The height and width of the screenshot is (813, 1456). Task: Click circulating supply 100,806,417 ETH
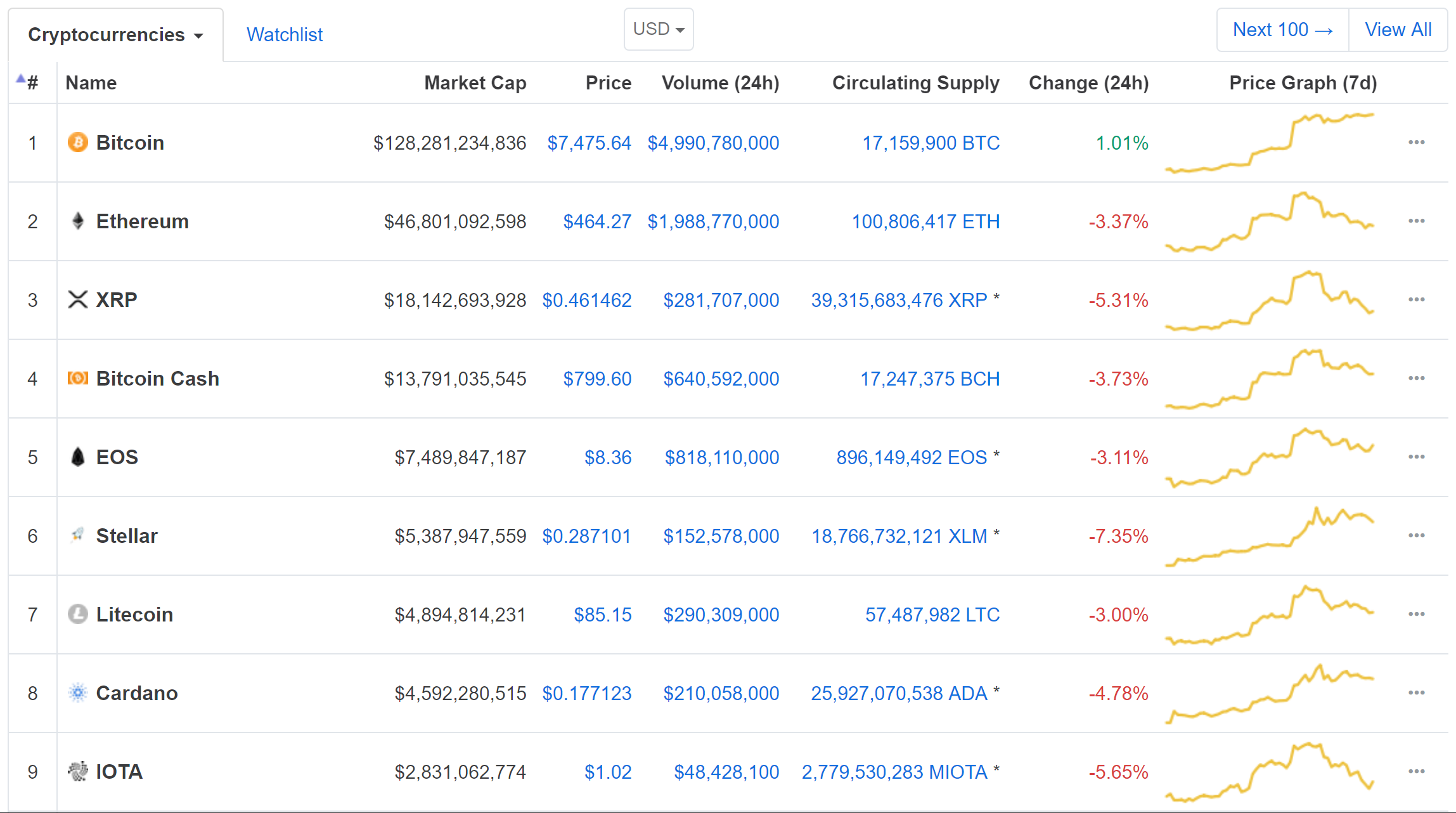(925, 221)
